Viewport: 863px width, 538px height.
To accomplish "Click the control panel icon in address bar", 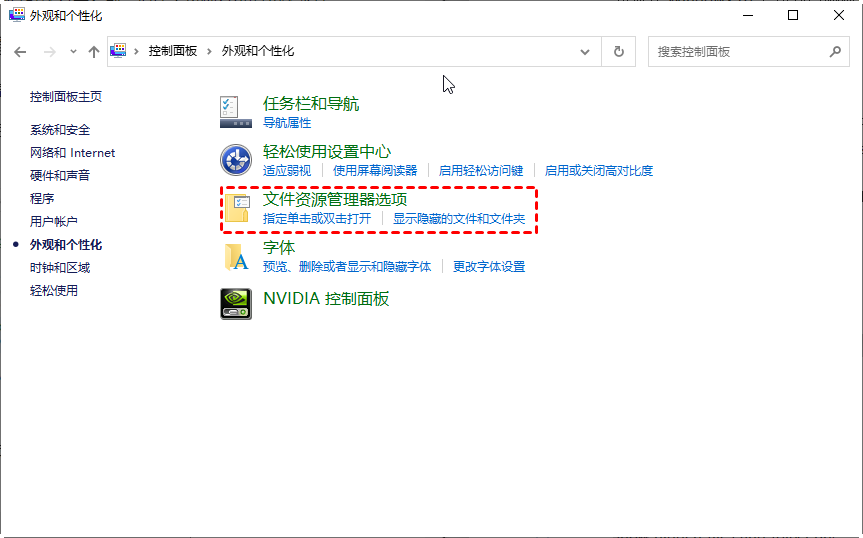I will coord(118,51).
